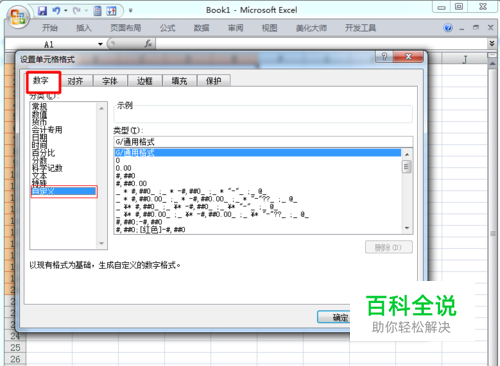The image size is (500, 366).
Task: Switch to the 对齐 tab
Action: tap(75, 81)
